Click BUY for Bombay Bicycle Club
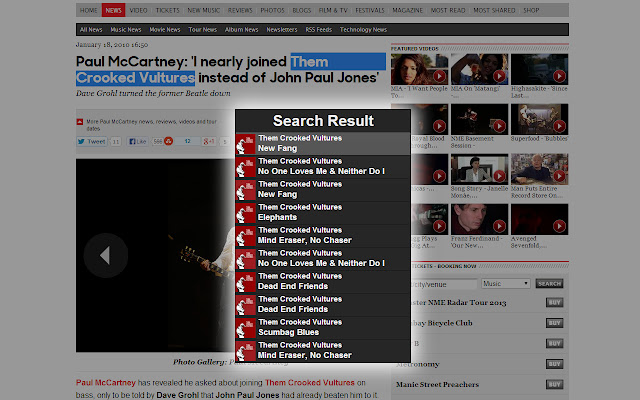This screenshot has width=640, height=400. pos(554,323)
